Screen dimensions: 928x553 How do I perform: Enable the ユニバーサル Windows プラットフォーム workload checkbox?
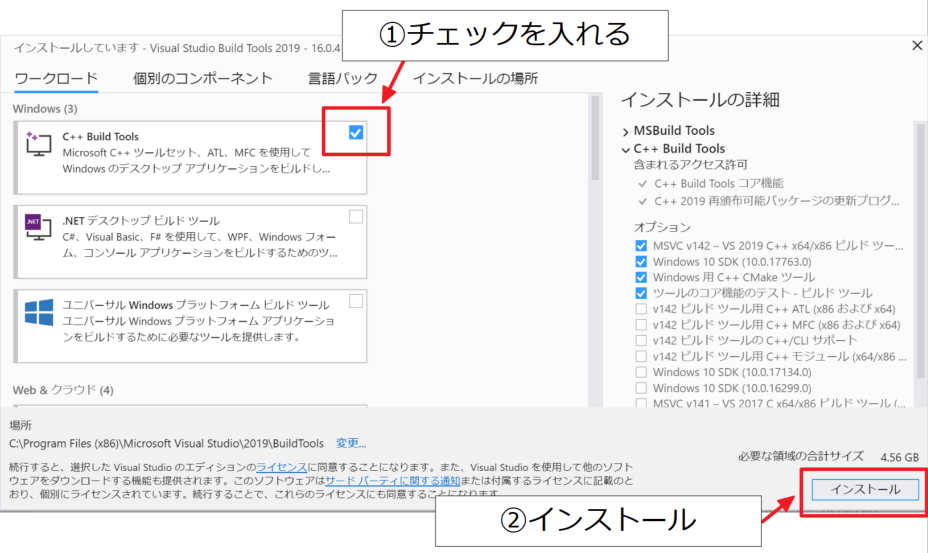(x=356, y=301)
